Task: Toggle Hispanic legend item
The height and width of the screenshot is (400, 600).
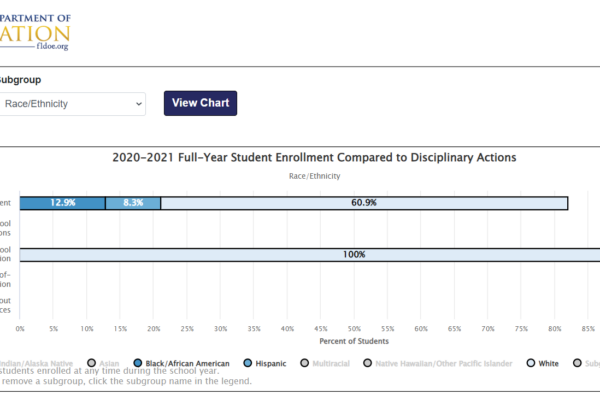Action: coord(265,363)
